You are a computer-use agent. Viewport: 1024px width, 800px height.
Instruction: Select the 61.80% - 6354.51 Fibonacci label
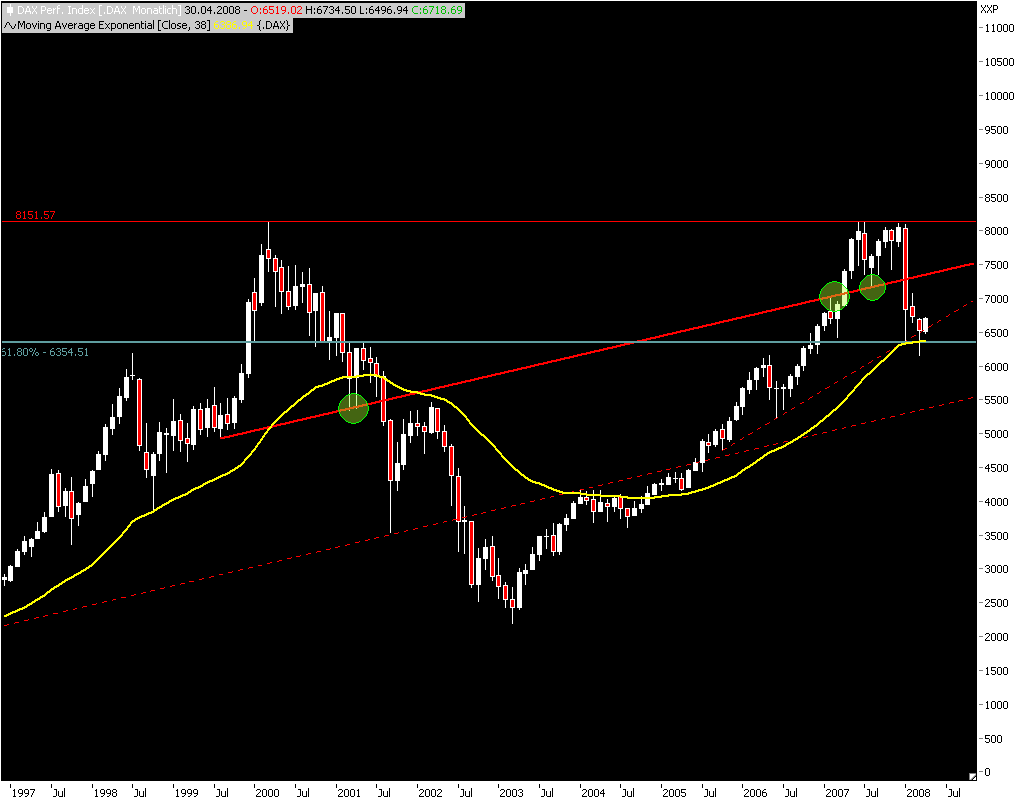point(44,352)
